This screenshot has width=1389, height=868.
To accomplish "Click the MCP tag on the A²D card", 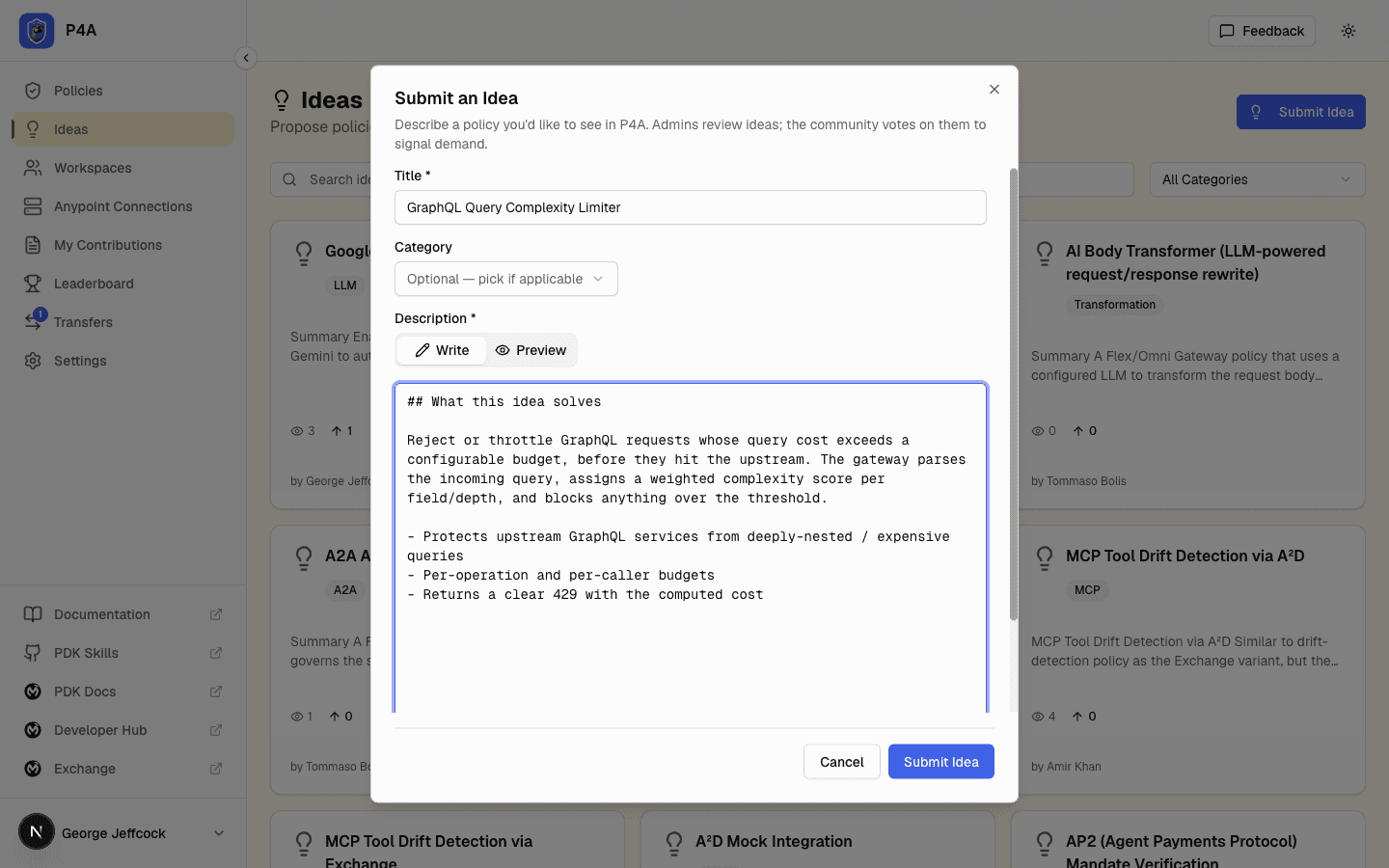I will (x=1087, y=590).
